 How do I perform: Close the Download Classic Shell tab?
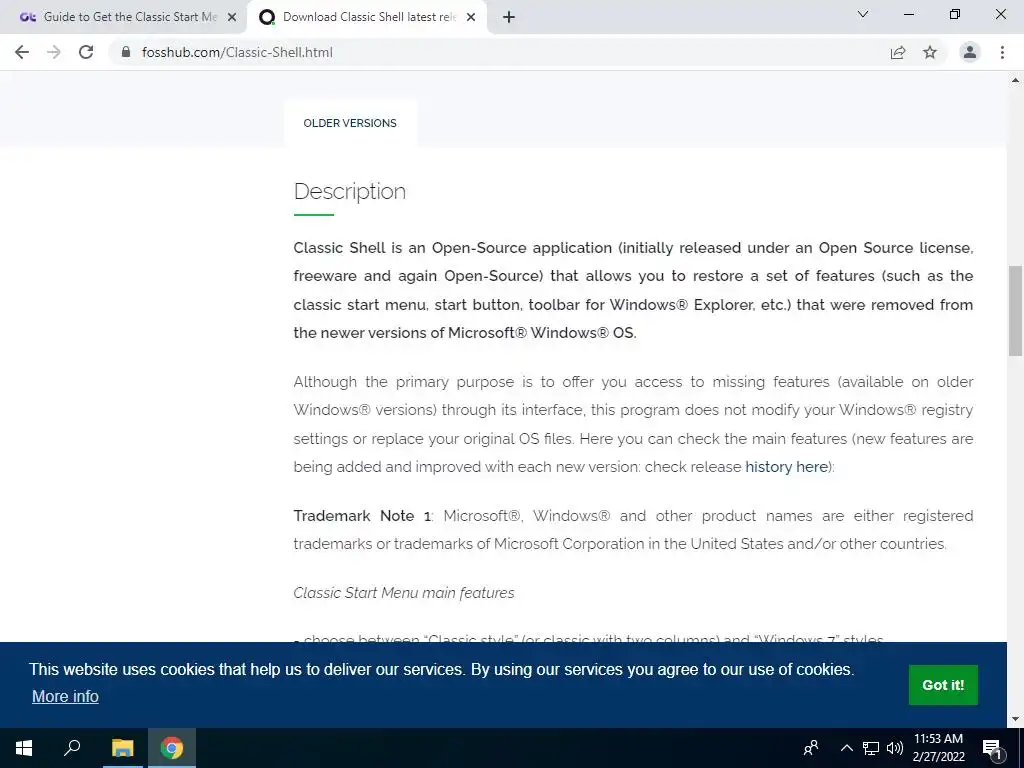pos(471,18)
